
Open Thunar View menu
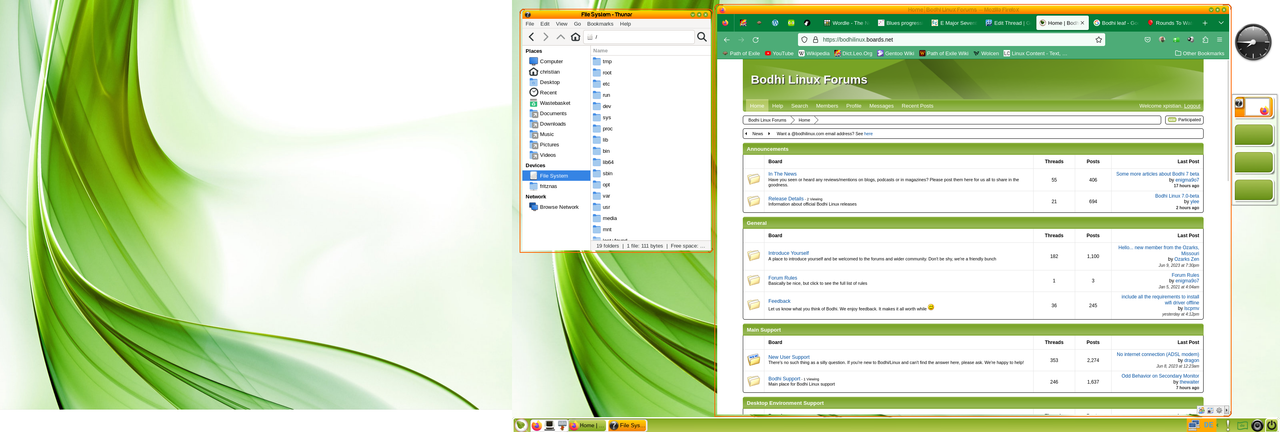pos(561,23)
